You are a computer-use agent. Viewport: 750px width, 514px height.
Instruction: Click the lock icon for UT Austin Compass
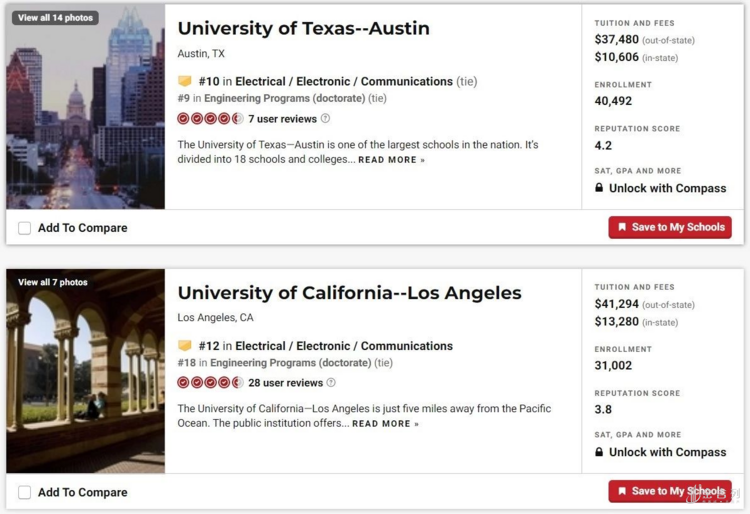[x=599, y=188]
